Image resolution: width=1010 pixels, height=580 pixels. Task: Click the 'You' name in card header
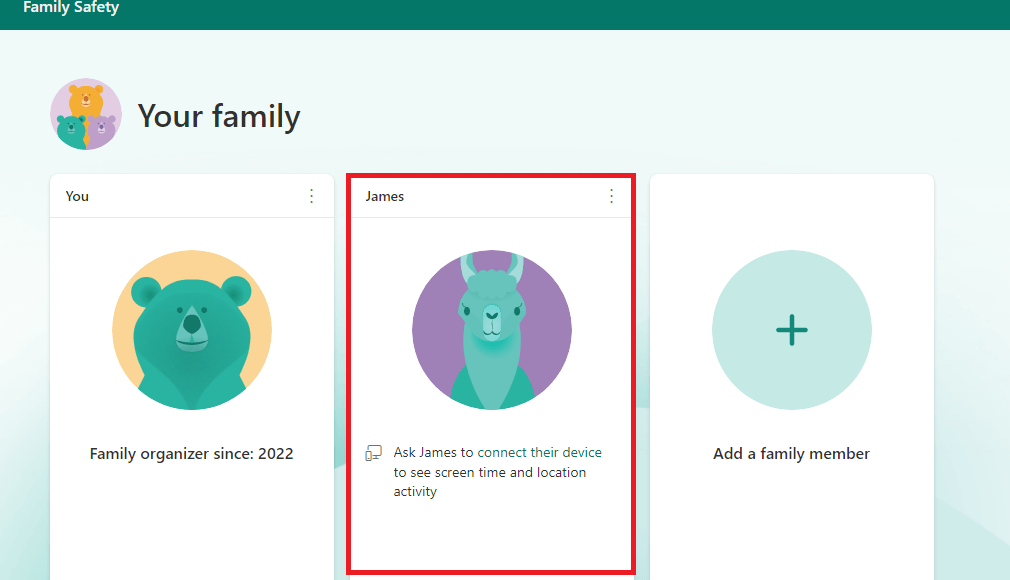click(77, 196)
